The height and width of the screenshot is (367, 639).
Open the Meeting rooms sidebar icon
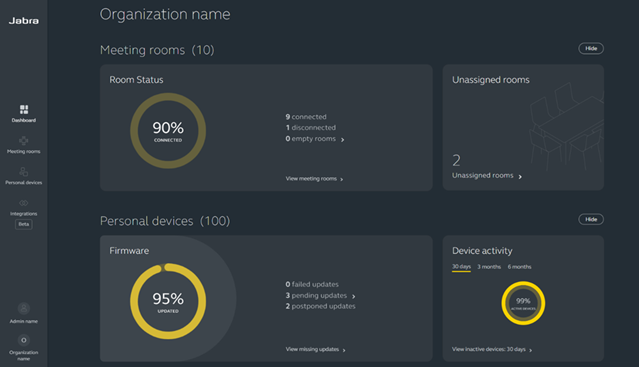(x=24, y=141)
